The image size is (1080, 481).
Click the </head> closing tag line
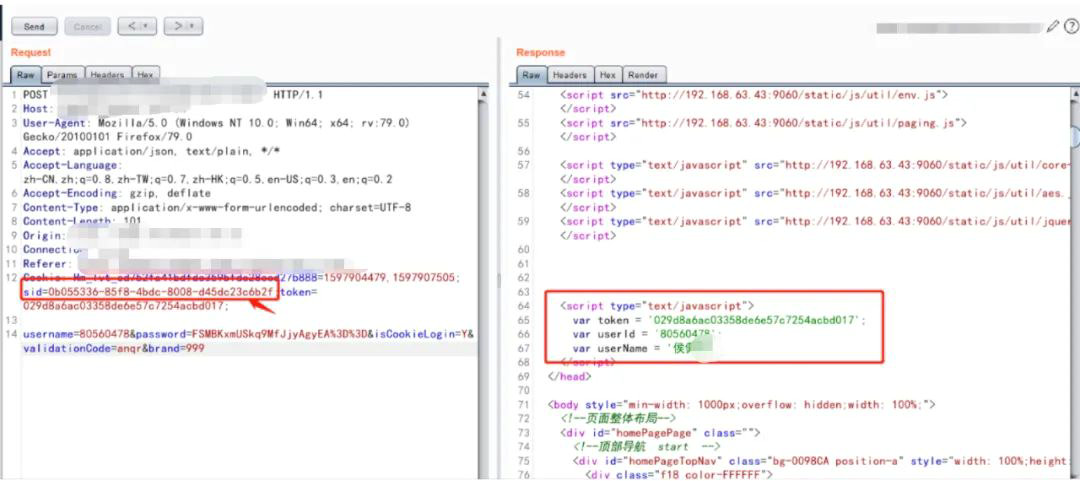(x=569, y=376)
